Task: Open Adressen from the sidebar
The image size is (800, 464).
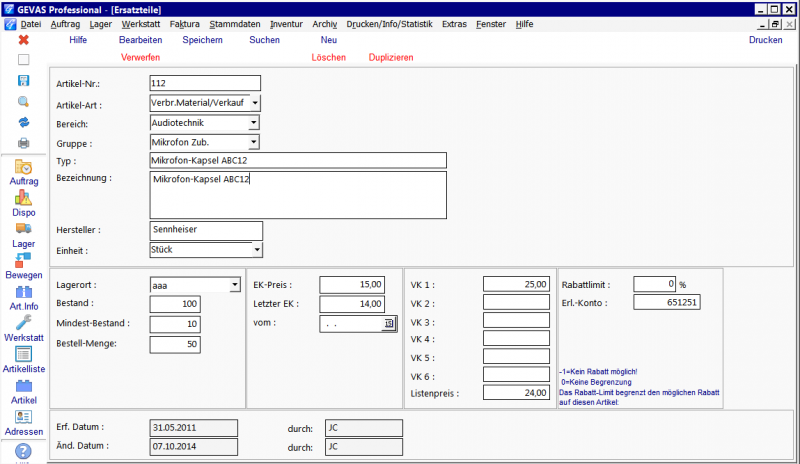Action: click(x=24, y=417)
